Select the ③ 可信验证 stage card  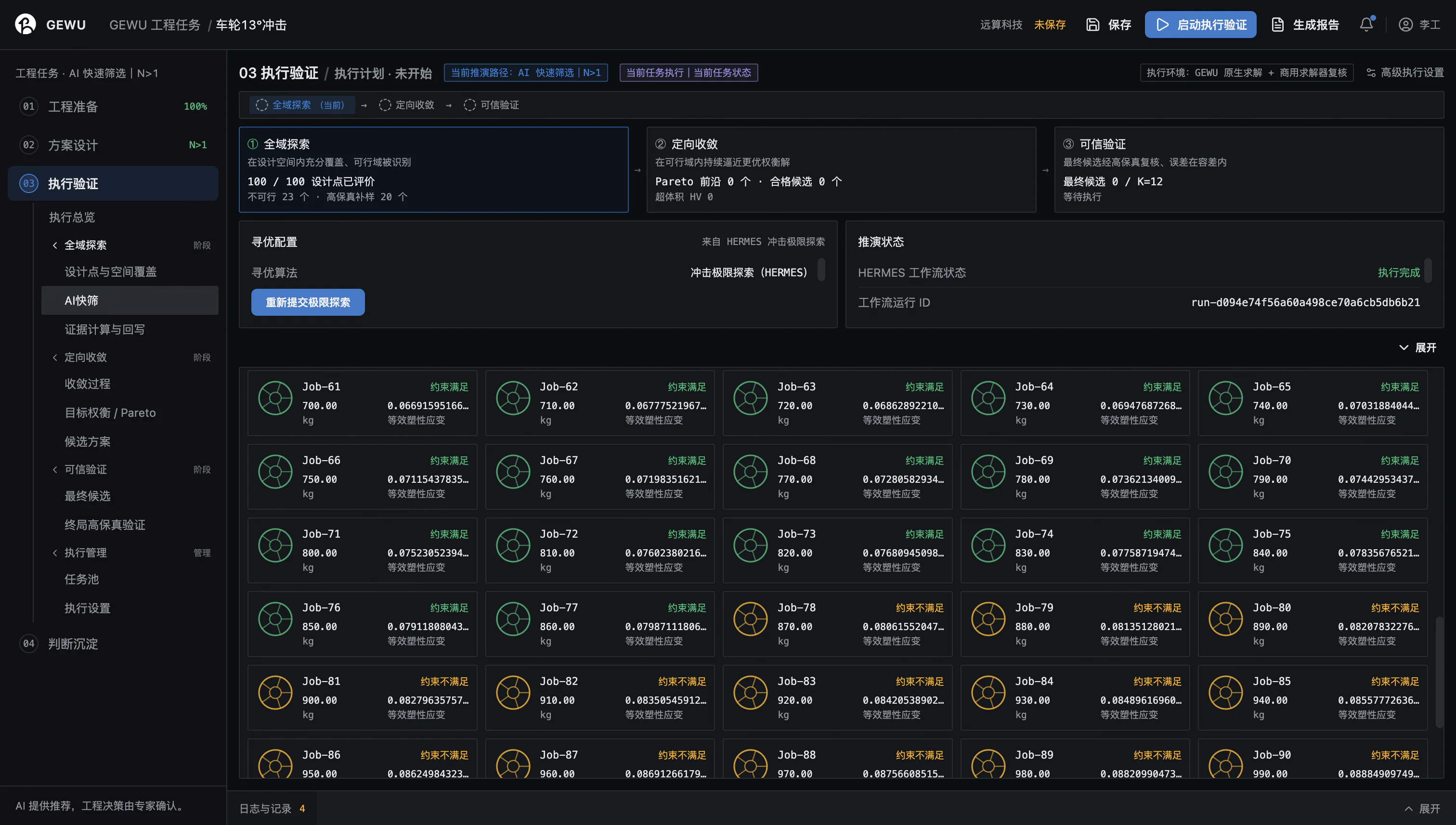(1249, 169)
